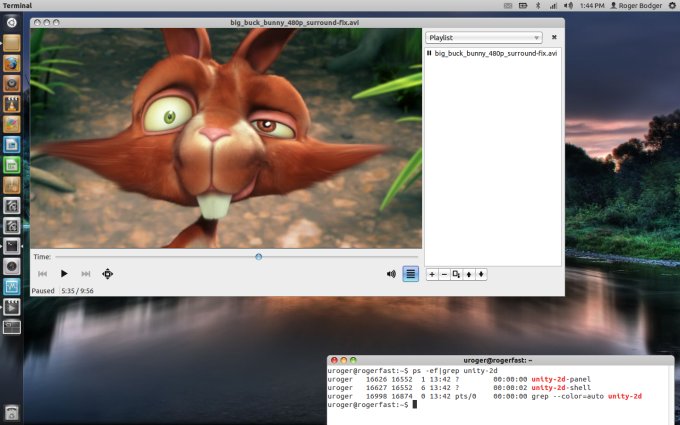Viewport: 680px width, 425px height.
Task: Open the 1:44 PM clock menu
Action: tap(592, 6)
